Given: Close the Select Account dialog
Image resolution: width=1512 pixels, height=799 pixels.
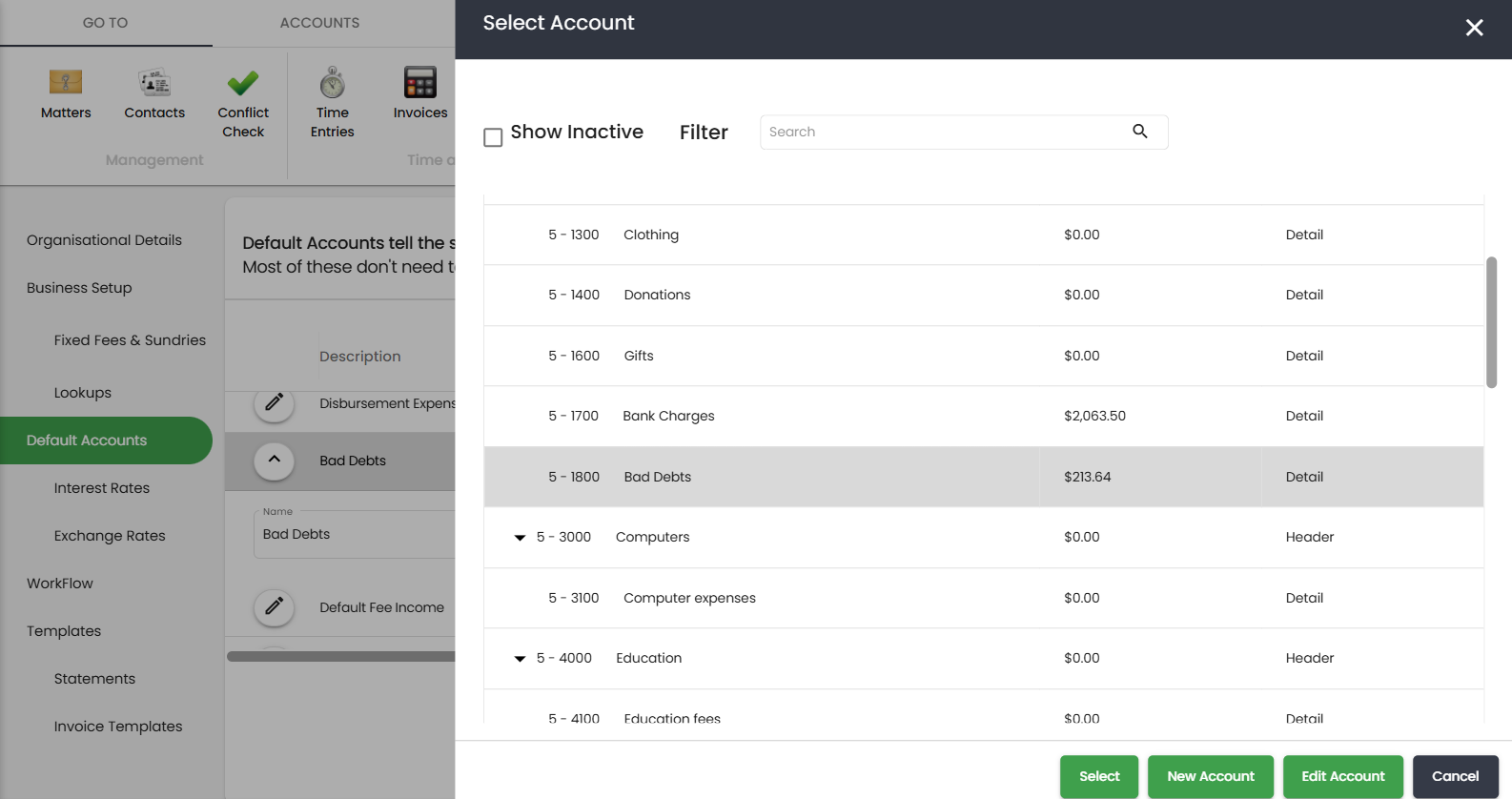Looking at the screenshot, I should click(x=1474, y=28).
